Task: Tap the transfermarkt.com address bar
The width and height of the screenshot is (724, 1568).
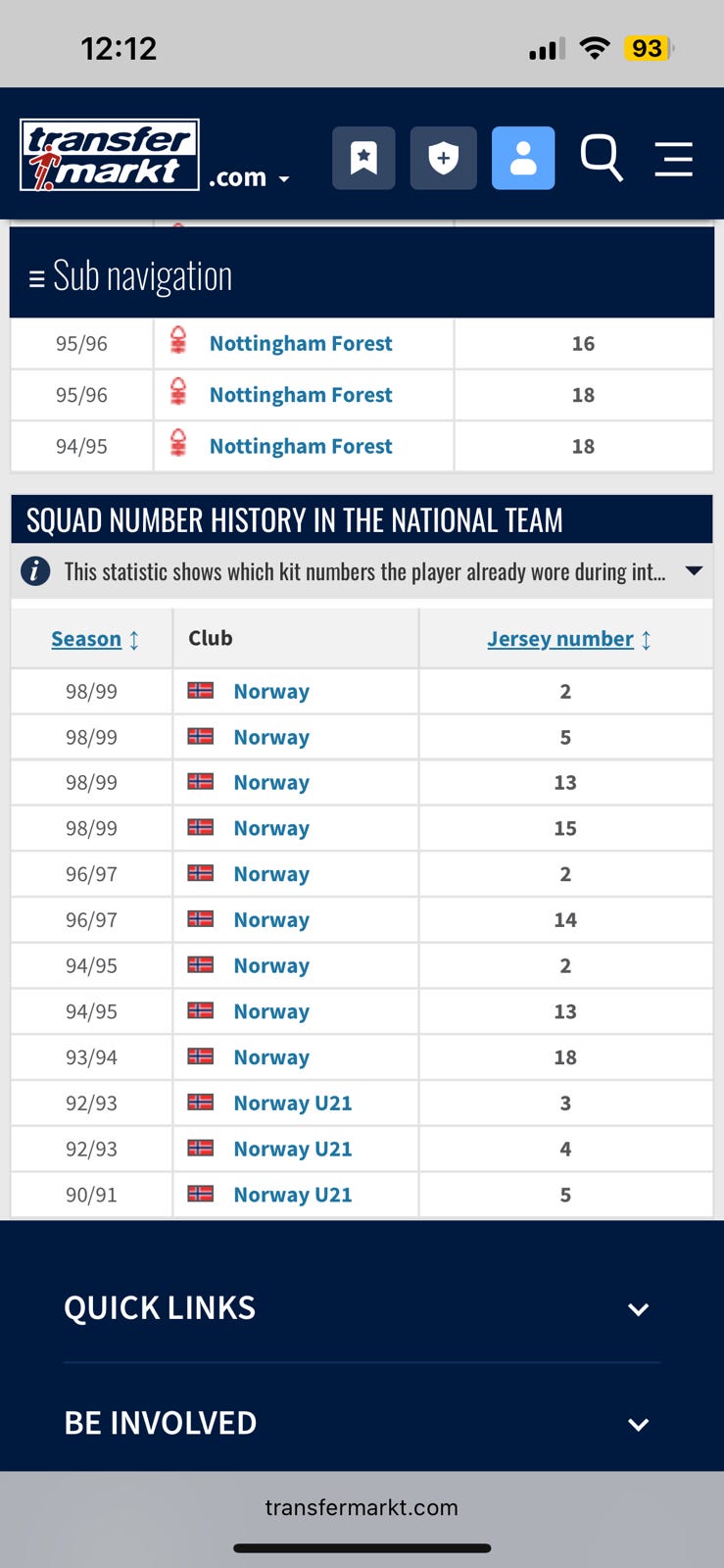Action: [x=362, y=1507]
